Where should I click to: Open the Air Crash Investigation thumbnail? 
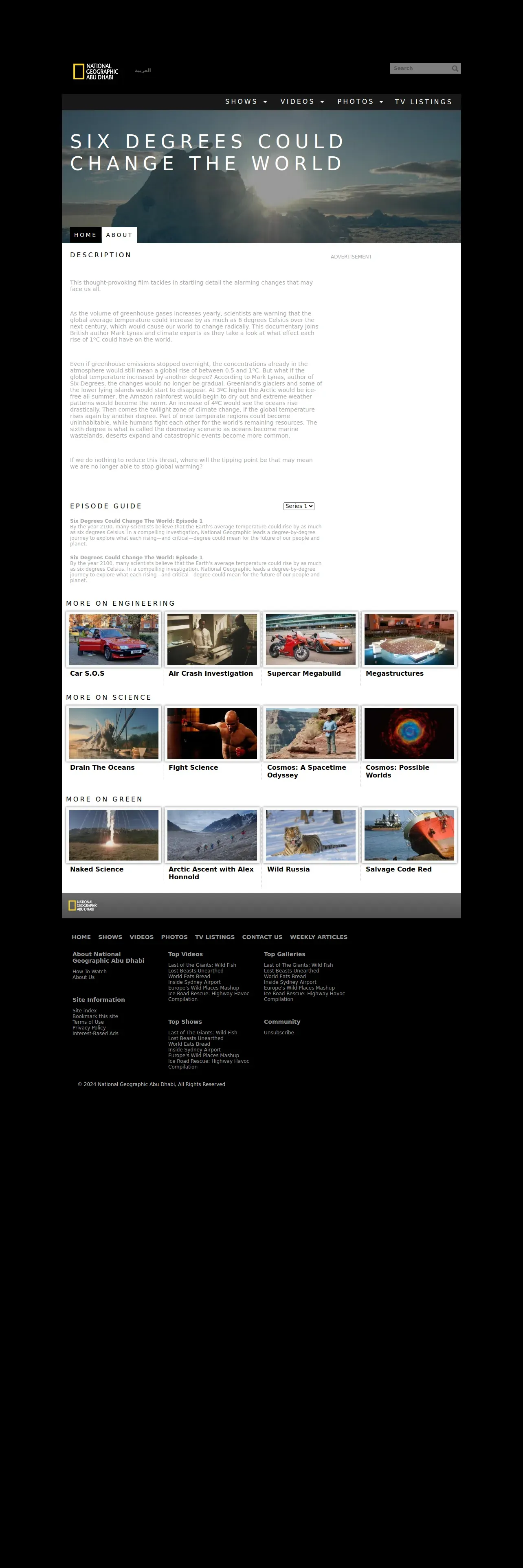(x=212, y=639)
